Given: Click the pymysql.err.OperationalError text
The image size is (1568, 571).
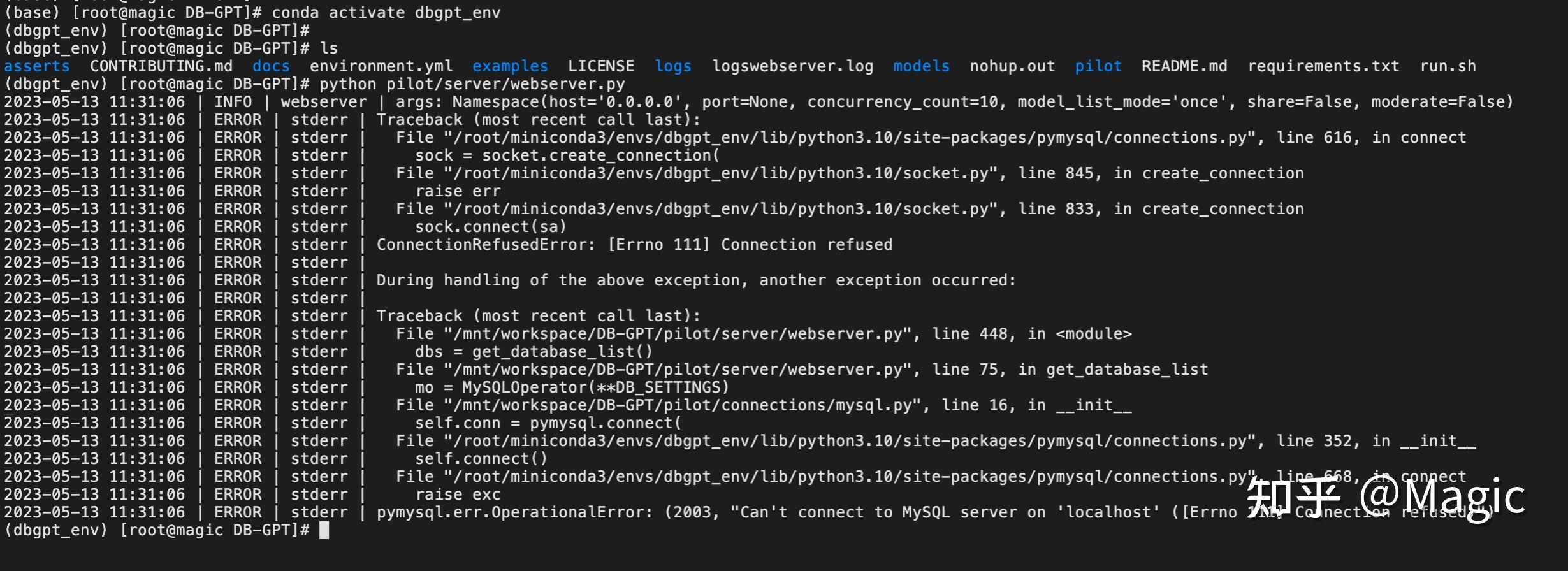Looking at the screenshot, I should coord(514,512).
